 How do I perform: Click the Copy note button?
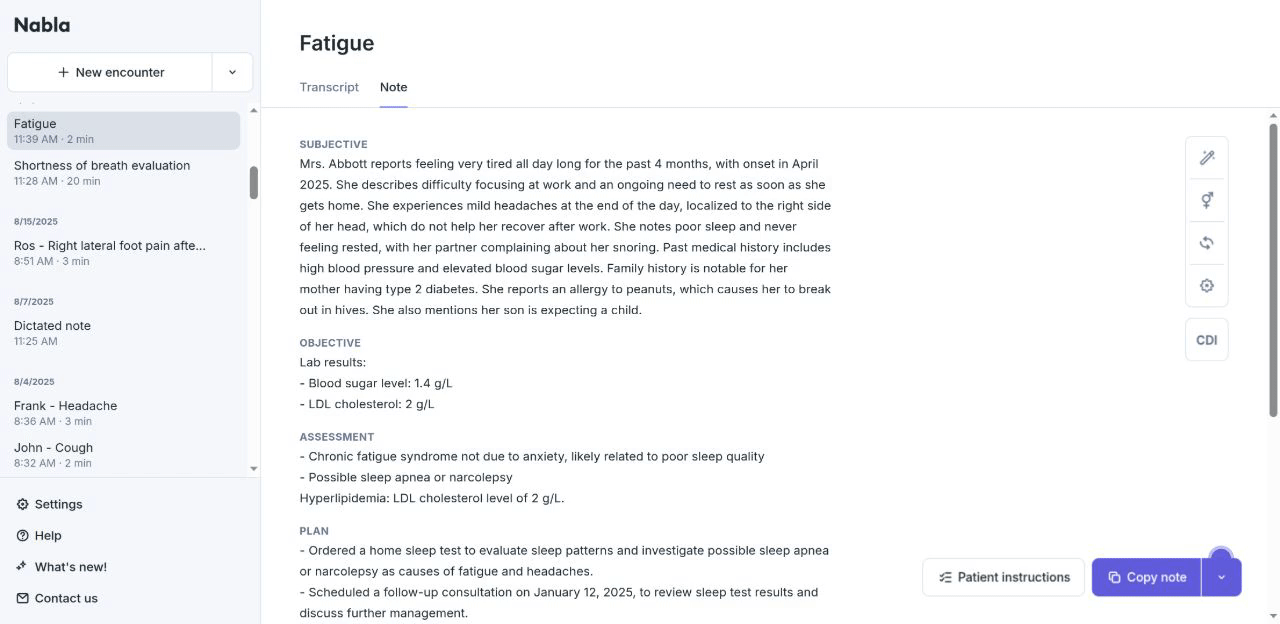click(1147, 577)
